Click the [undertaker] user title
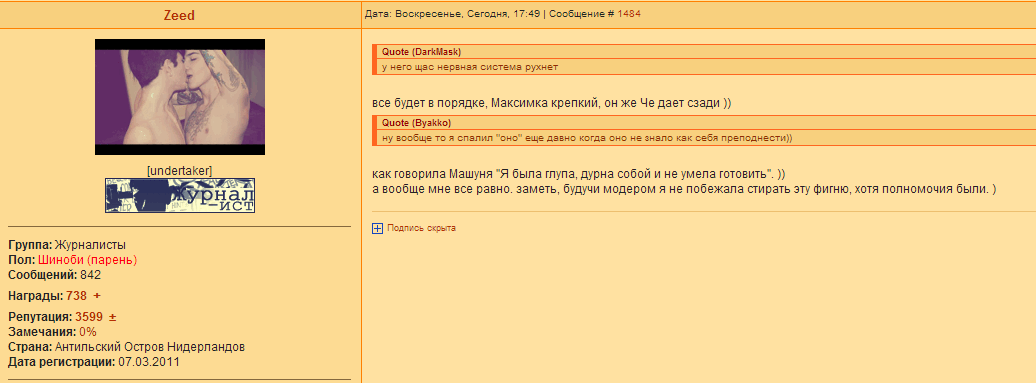The width and height of the screenshot is (1036, 383). (x=180, y=170)
